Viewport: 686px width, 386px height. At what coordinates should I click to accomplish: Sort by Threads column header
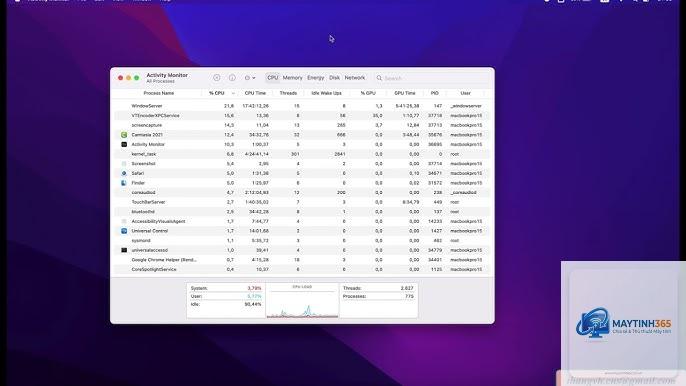click(x=288, y=93)
